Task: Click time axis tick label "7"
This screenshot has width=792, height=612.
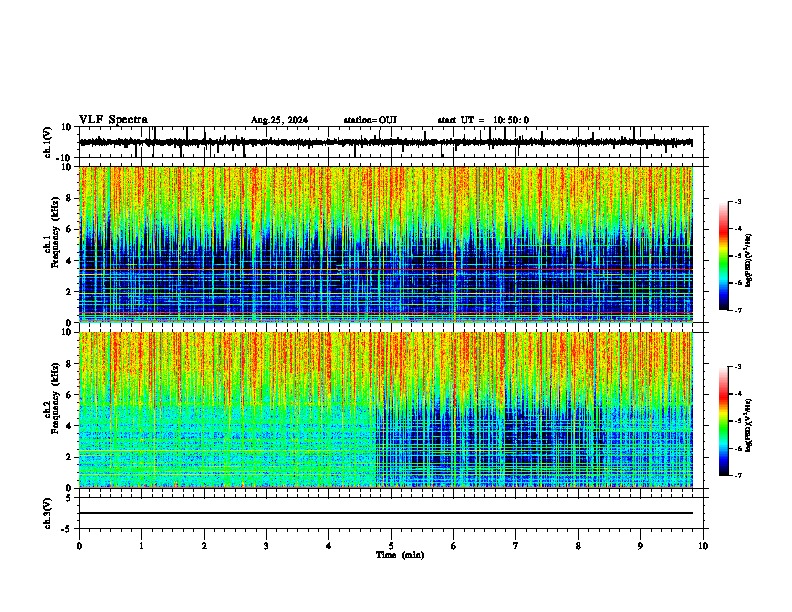Action: [516, 546]
